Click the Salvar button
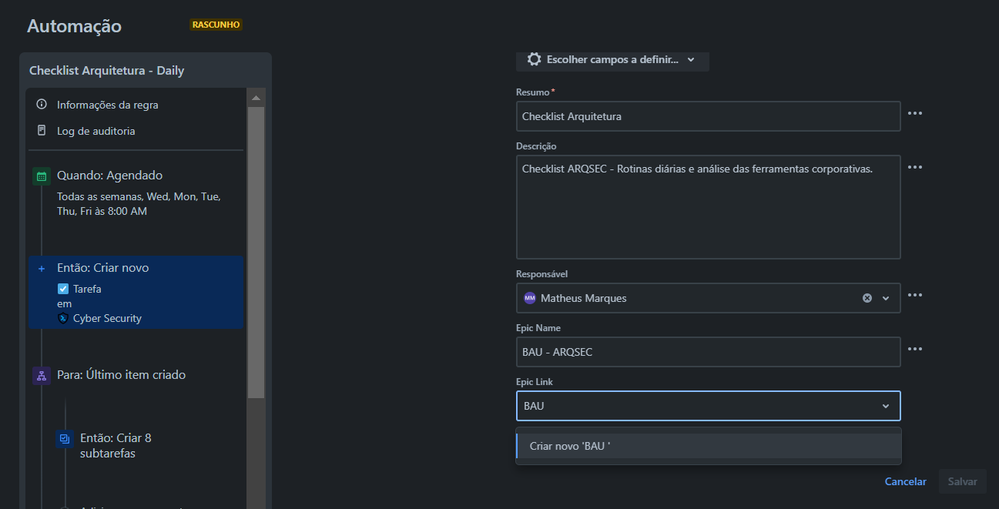 click(962, 482)
